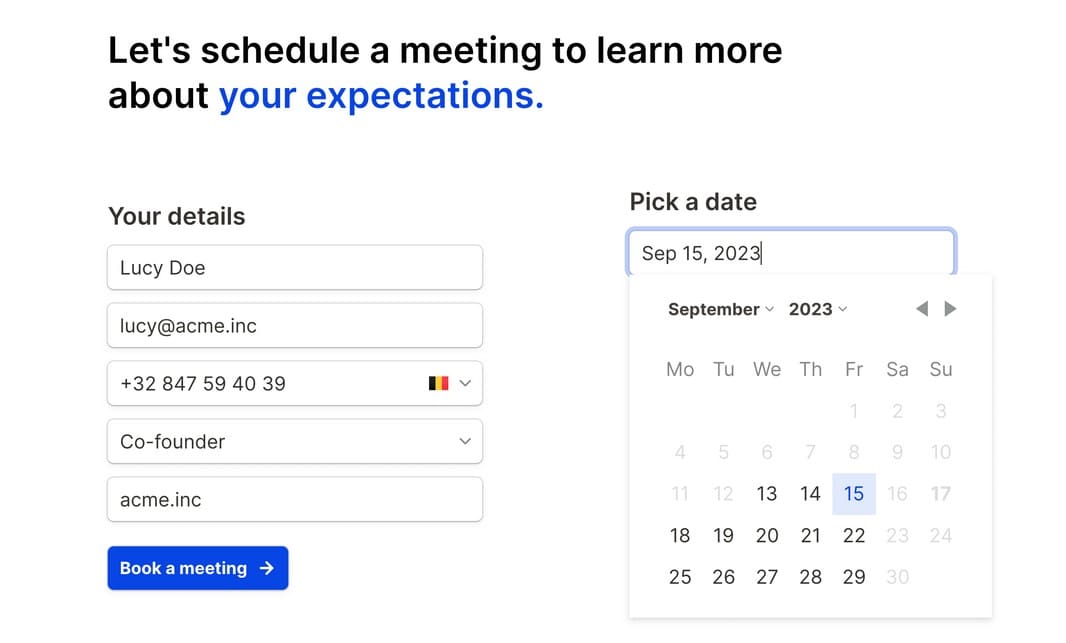
Task: Click the lucy@acme.inc email field
Action: tap(294, 326)
